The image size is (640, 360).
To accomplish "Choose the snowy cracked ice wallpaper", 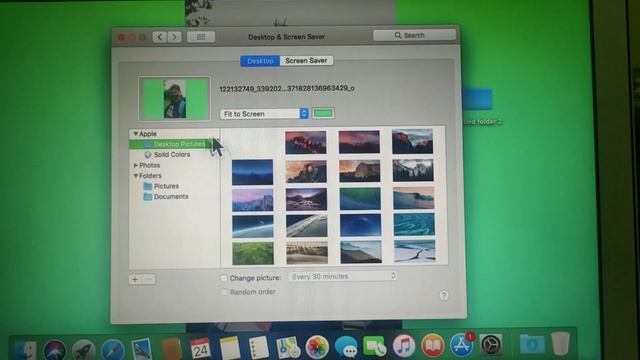I will 415,250.
